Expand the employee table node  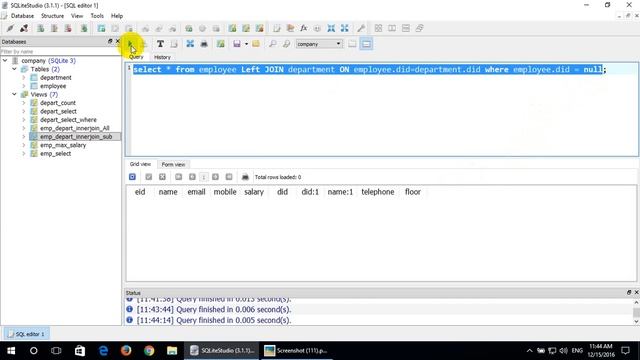[24, 86]
